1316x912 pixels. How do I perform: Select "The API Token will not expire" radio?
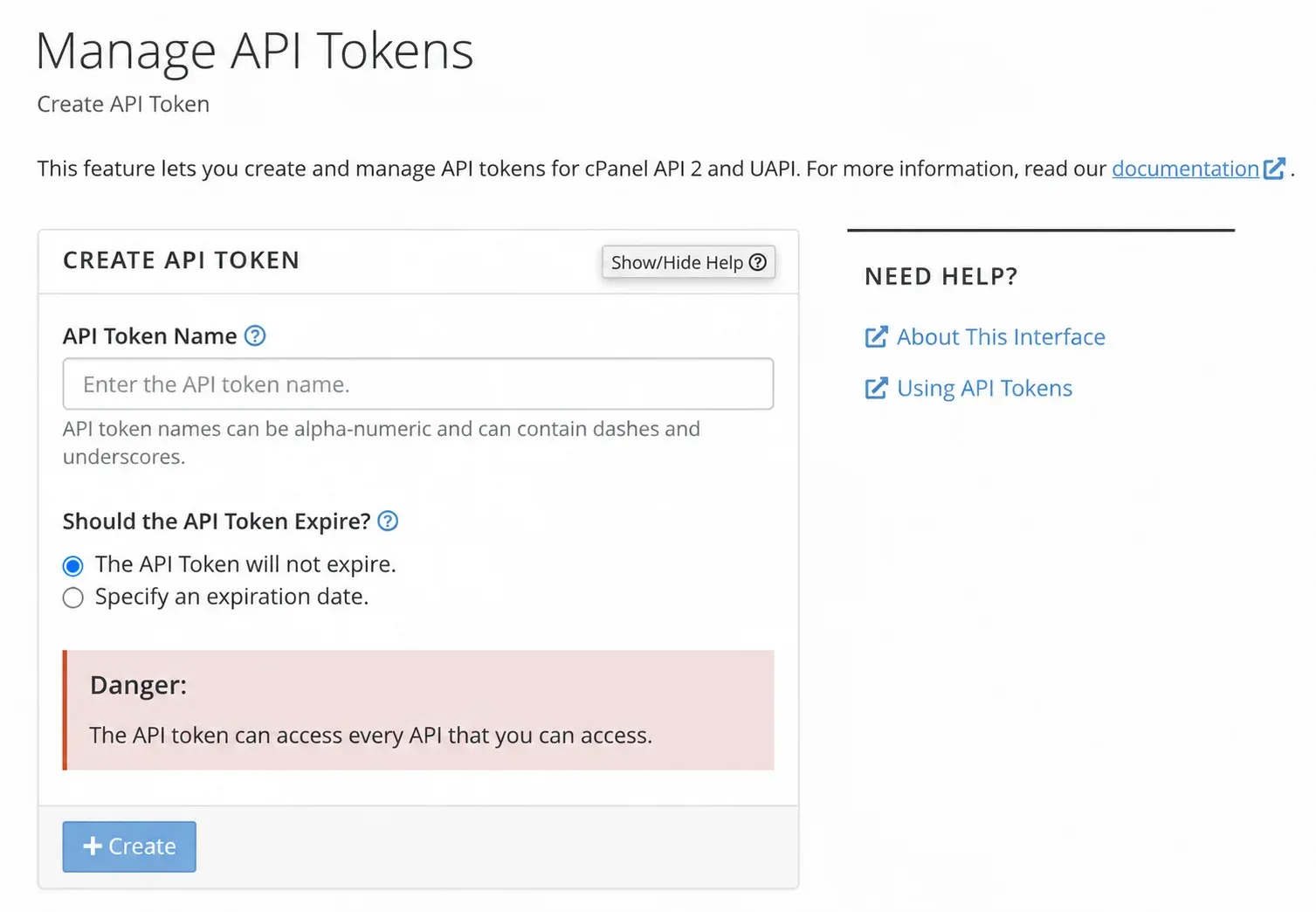(x=73, y=566)
